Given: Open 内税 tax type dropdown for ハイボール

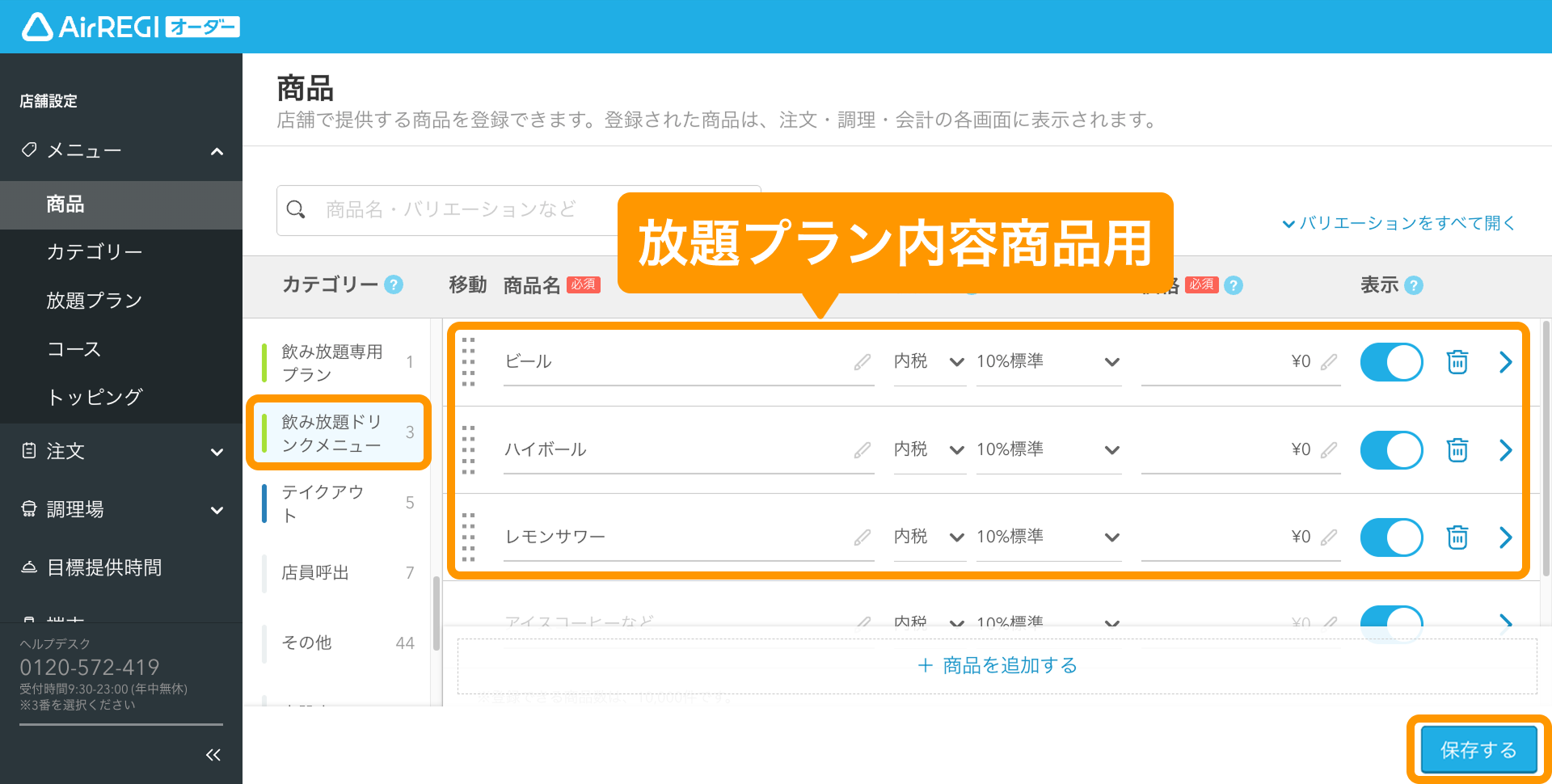Looking at the screenshot, I should (x=930, y=450).
